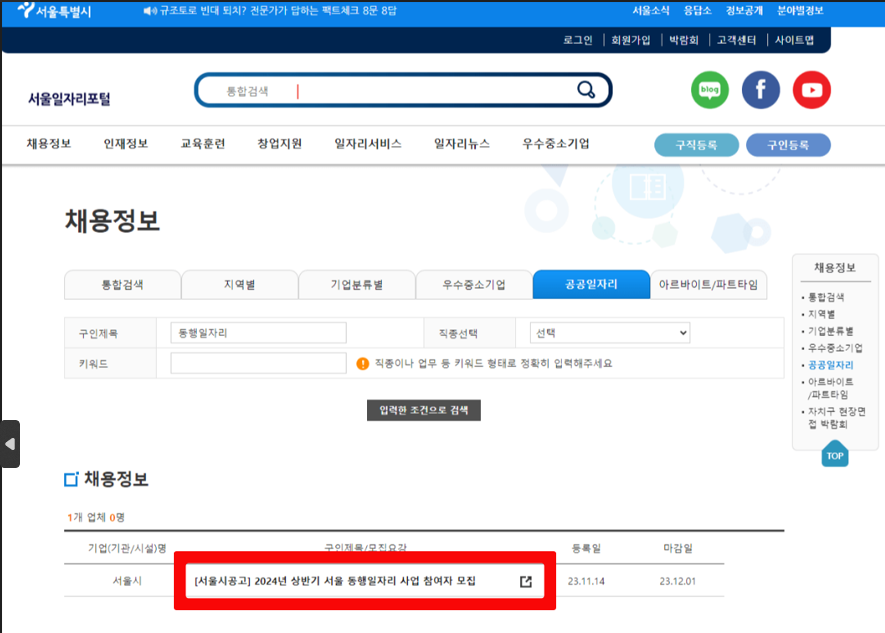Click the 구인등록 button
The height and width of the screenshot is (633, 885).
pyautogui.click(x=788, y=145)
